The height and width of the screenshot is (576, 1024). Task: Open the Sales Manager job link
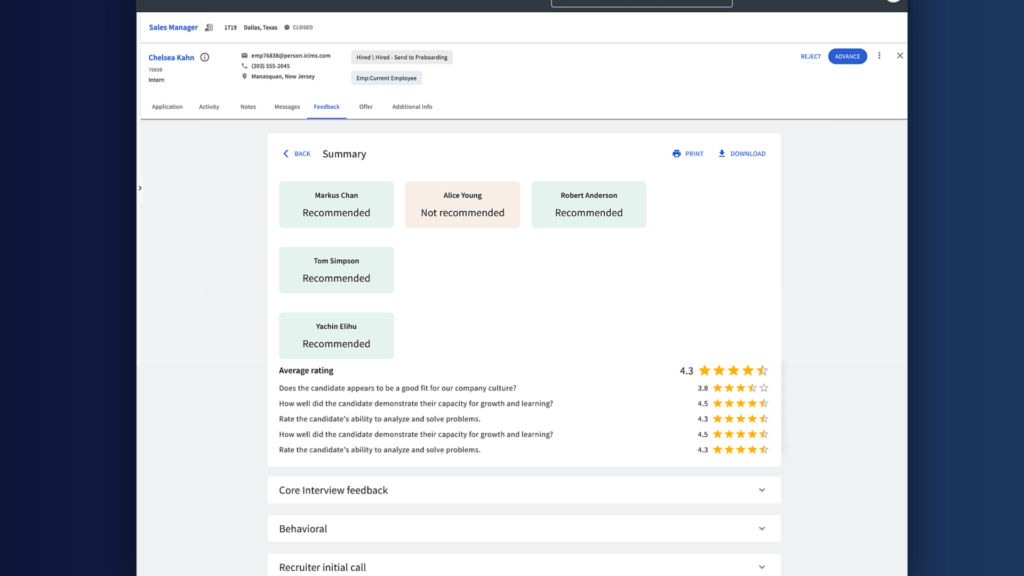click(x=173, y=28)
